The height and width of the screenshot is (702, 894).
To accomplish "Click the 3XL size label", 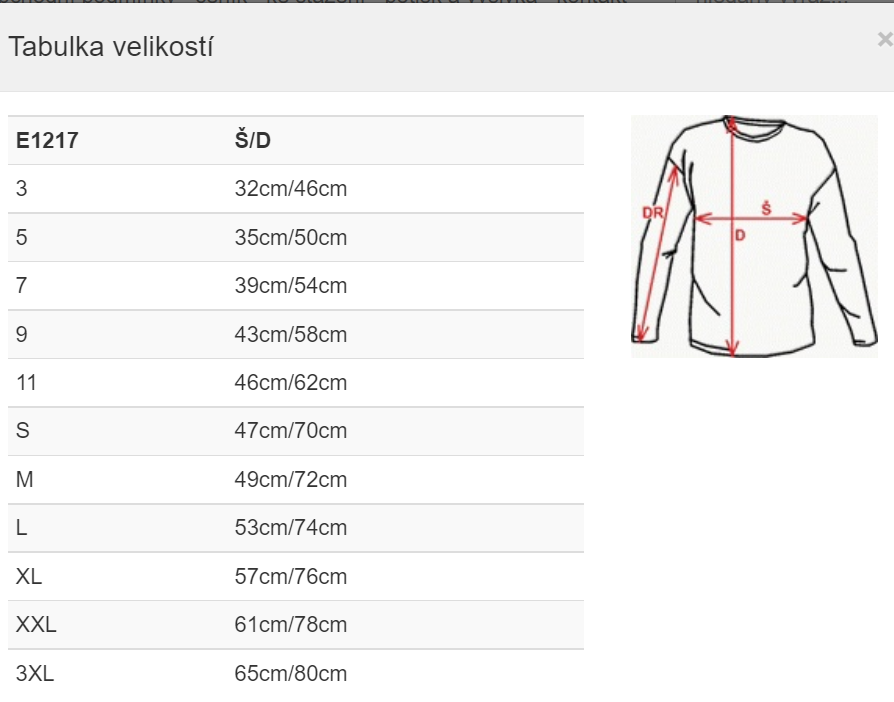I will click(x=35, y=674).
